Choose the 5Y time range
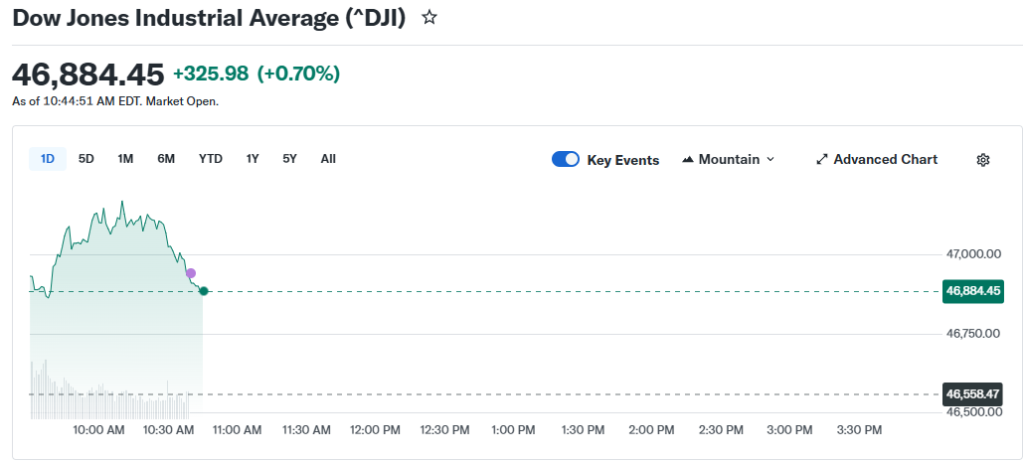 point(289,159)
